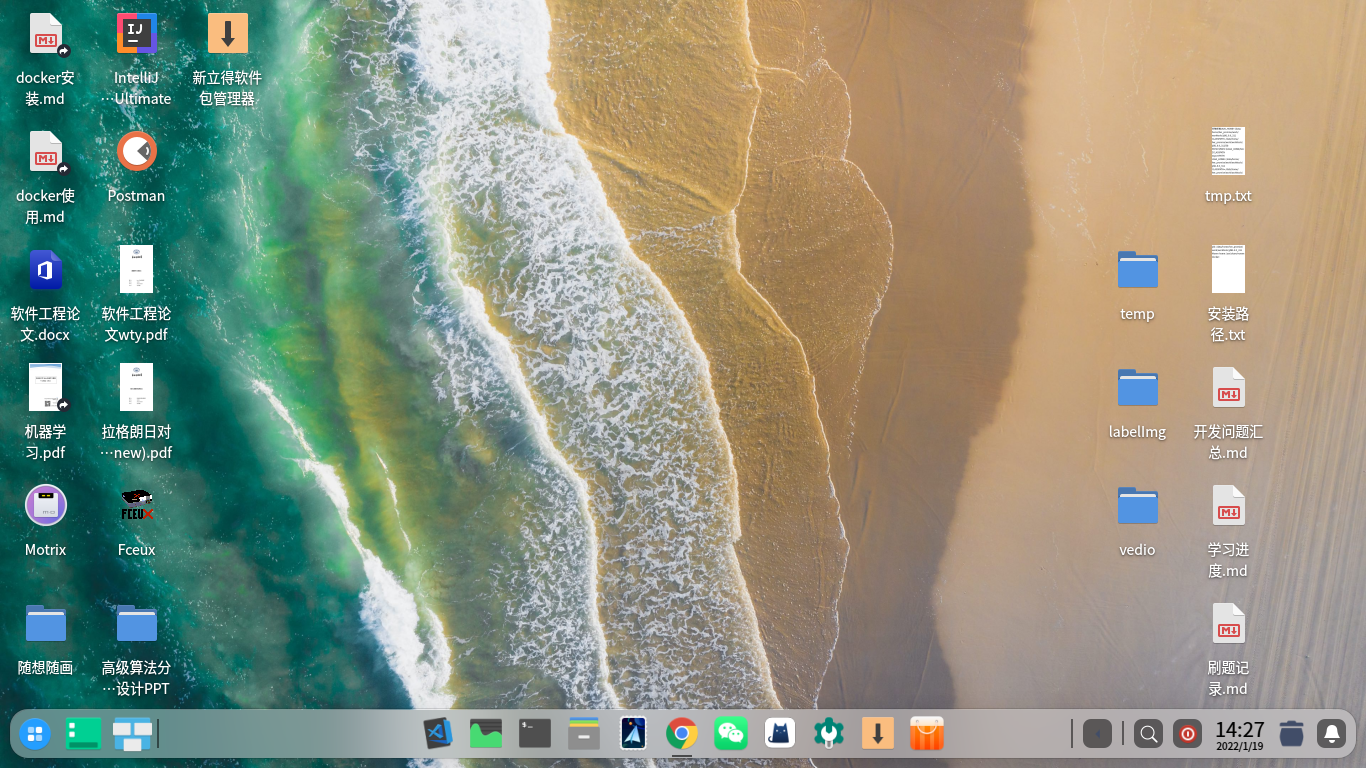Click the dock clock showing 14:27
Image resolution: width=1366 pixels, height=768 pixels.
coord(1239,734)
